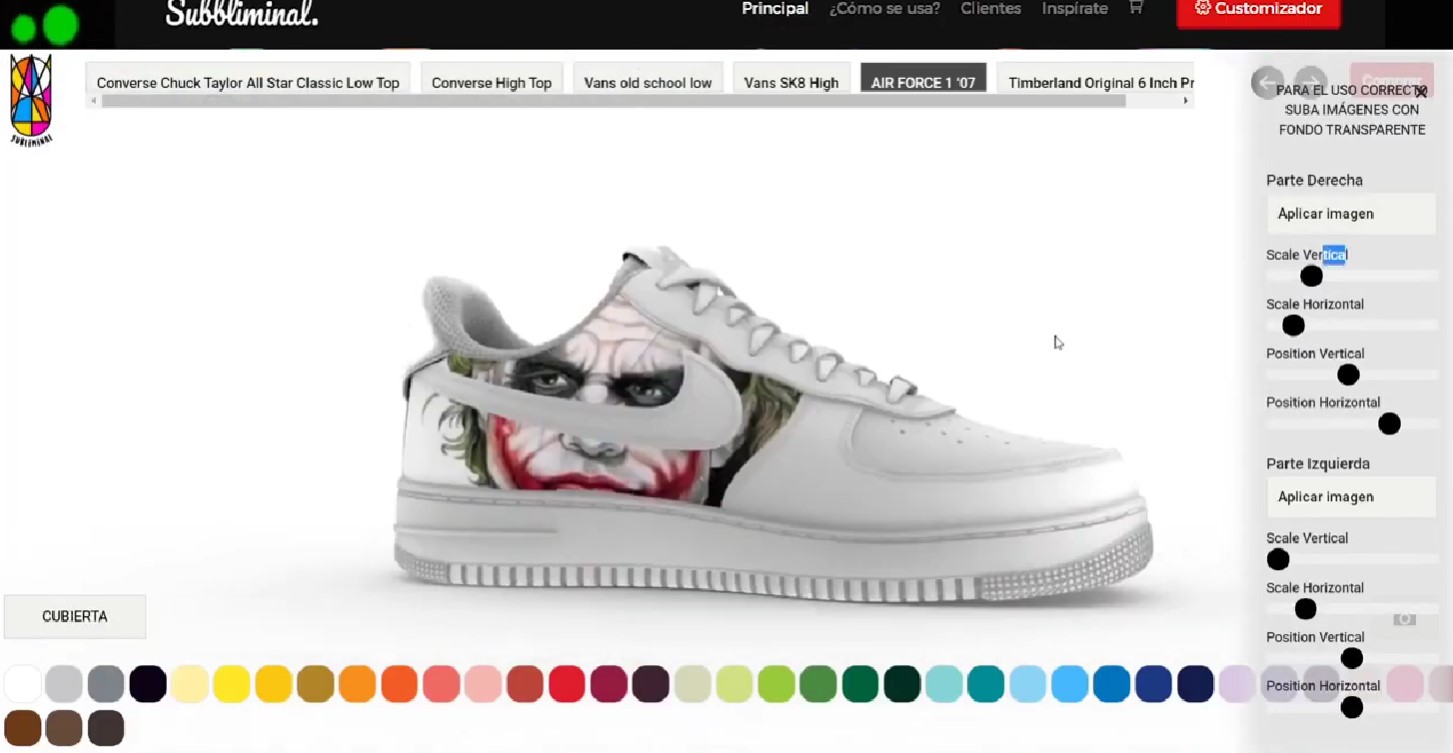Screen dimensions: 1453x753
Task: Click the horizontal tab scrollbar right arrow
Action: click(x=1186, y=101)
